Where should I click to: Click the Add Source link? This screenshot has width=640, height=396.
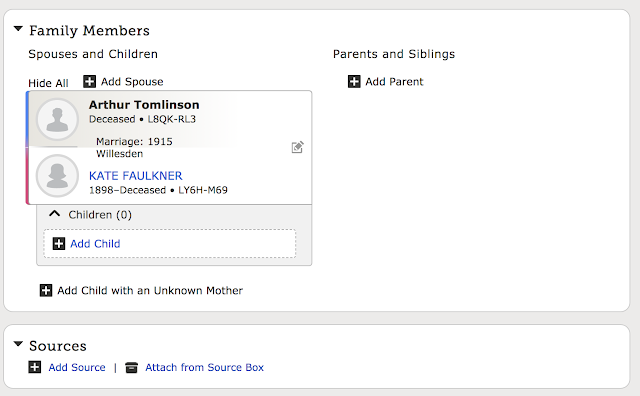coord(77,367)
